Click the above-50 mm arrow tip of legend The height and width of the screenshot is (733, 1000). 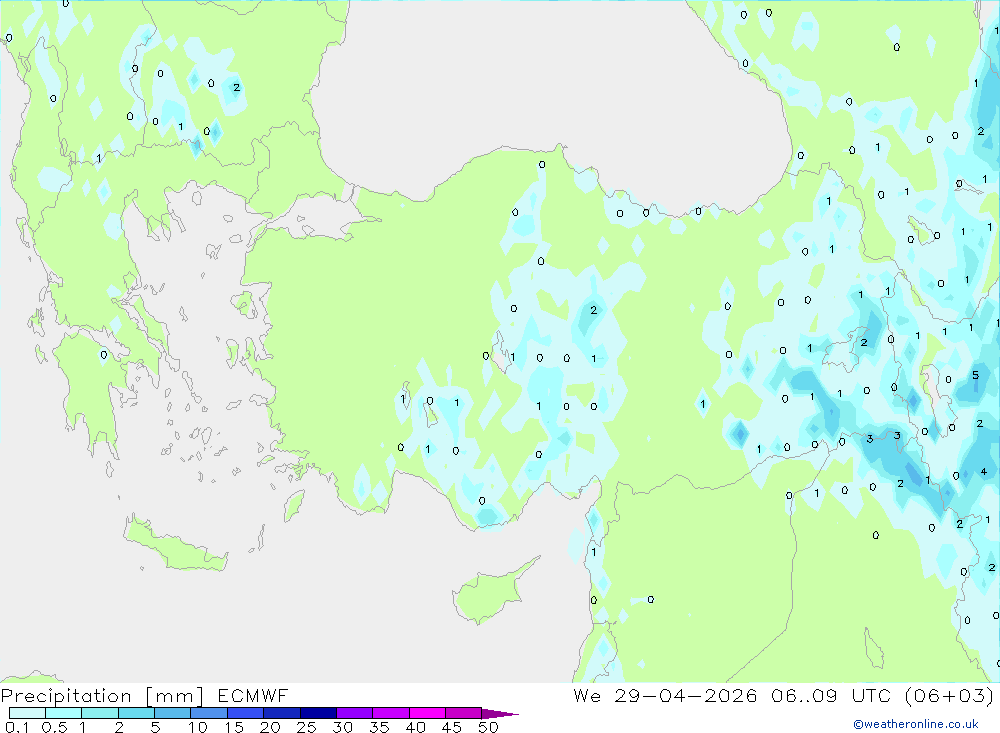[501, 714]
